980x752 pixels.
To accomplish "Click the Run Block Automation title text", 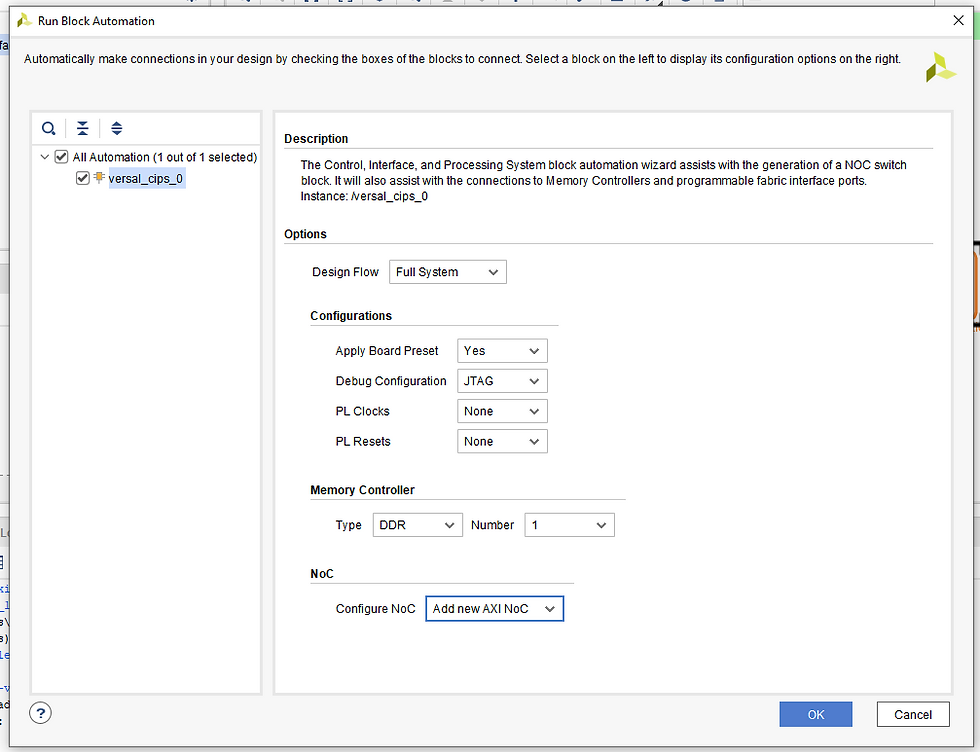I will 96,21.
